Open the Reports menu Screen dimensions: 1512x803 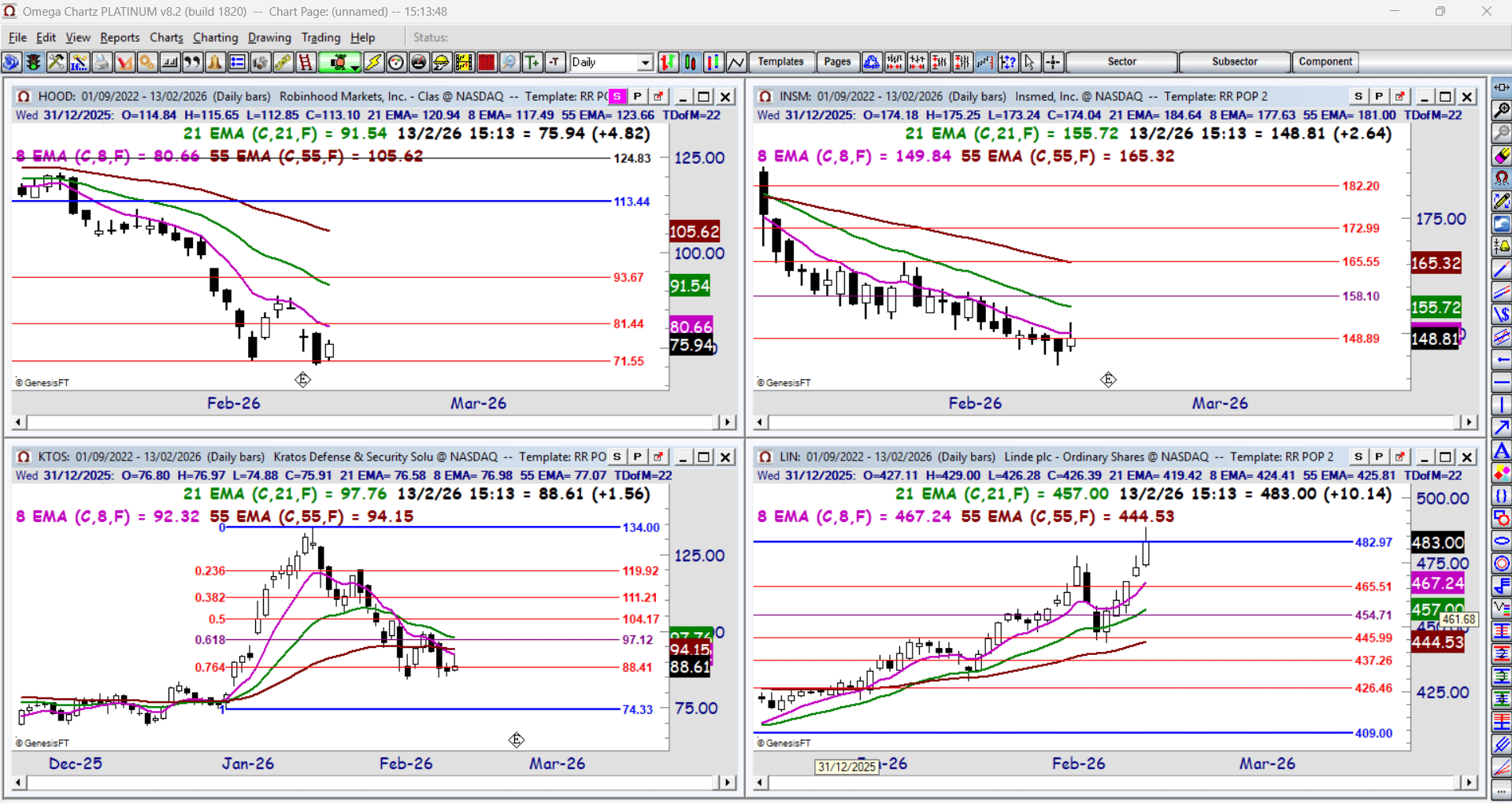[120, 38]
